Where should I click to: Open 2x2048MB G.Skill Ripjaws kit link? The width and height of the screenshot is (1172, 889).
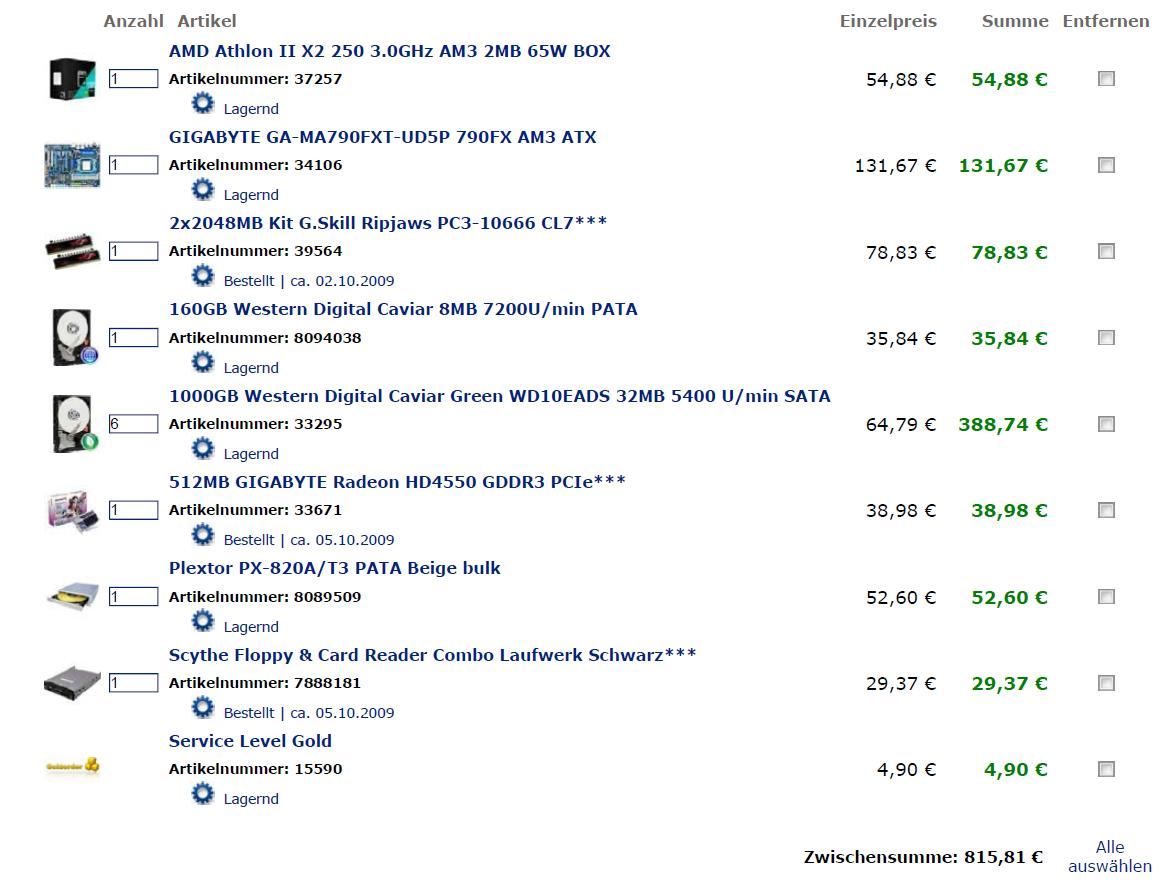tap(388, 223)
